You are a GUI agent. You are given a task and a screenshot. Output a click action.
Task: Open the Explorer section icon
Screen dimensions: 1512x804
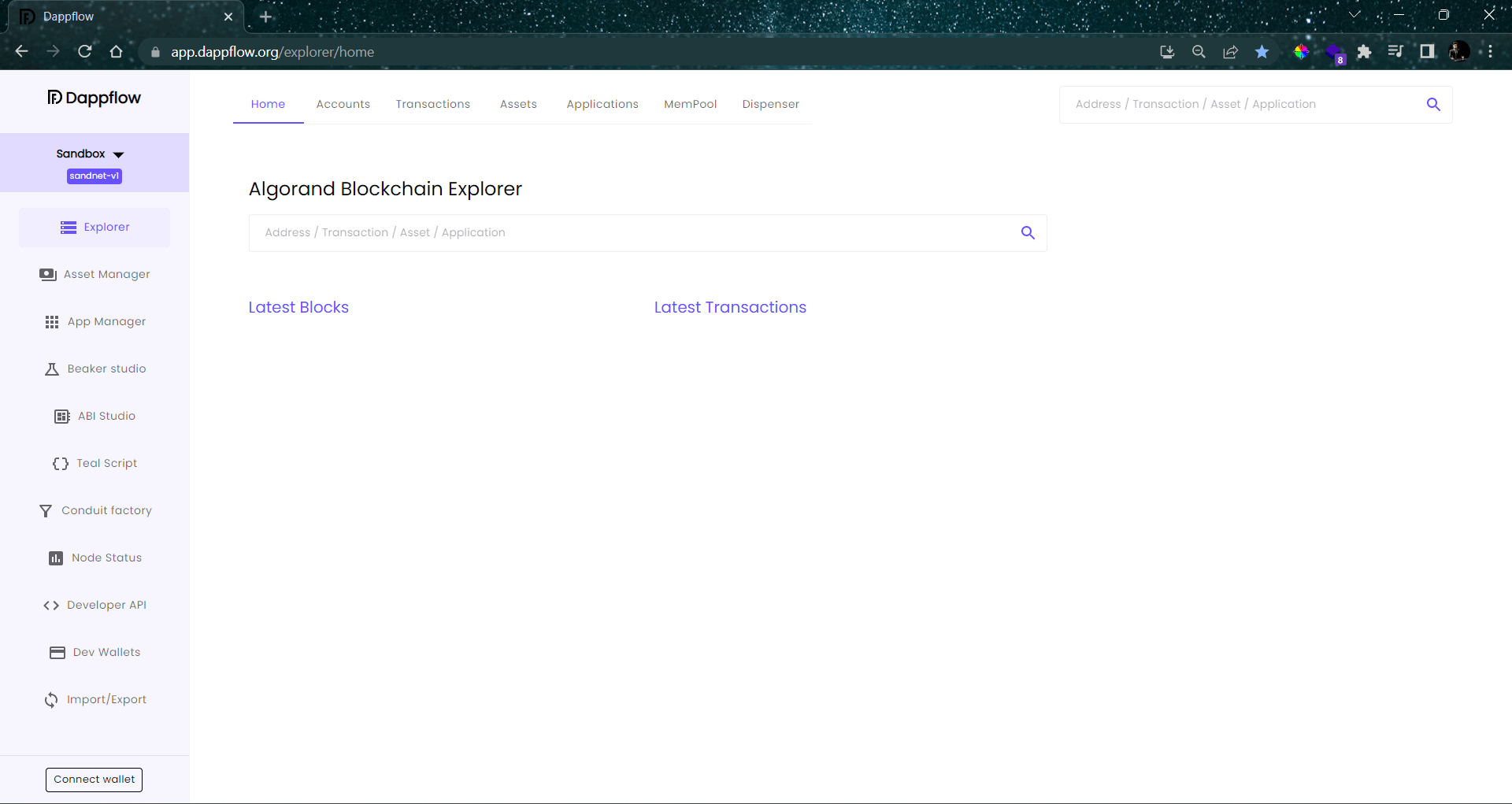(x=69, y=228)
